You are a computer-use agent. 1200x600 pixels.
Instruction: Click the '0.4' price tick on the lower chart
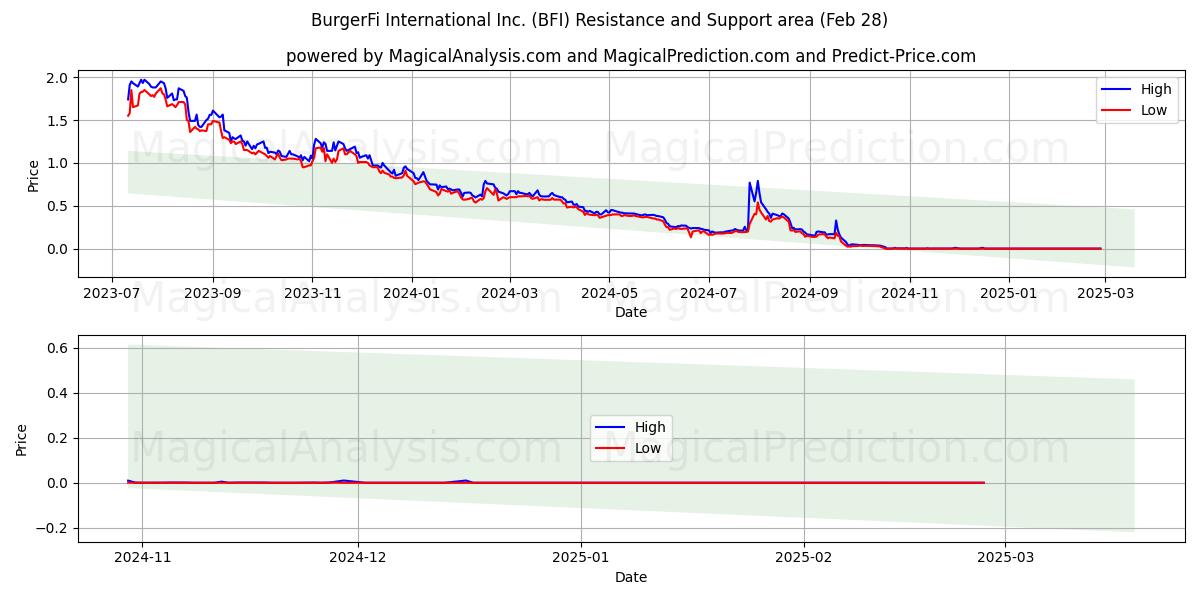[58, 393]
